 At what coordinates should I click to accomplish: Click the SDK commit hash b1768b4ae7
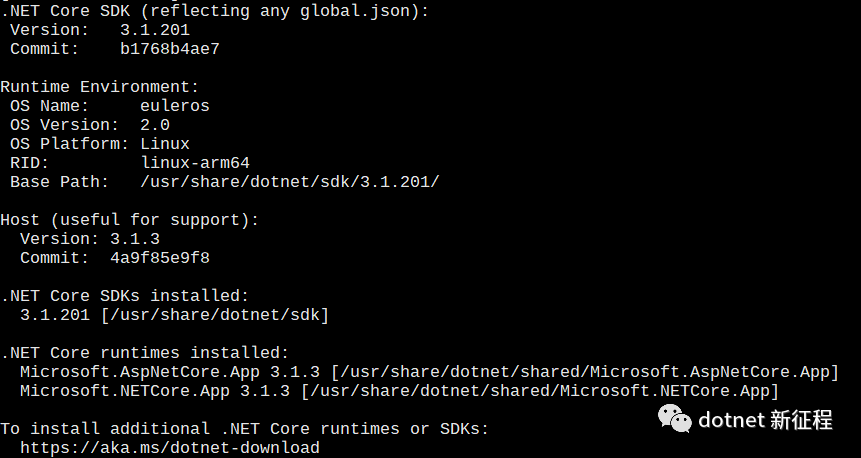(x=169, y=49)
